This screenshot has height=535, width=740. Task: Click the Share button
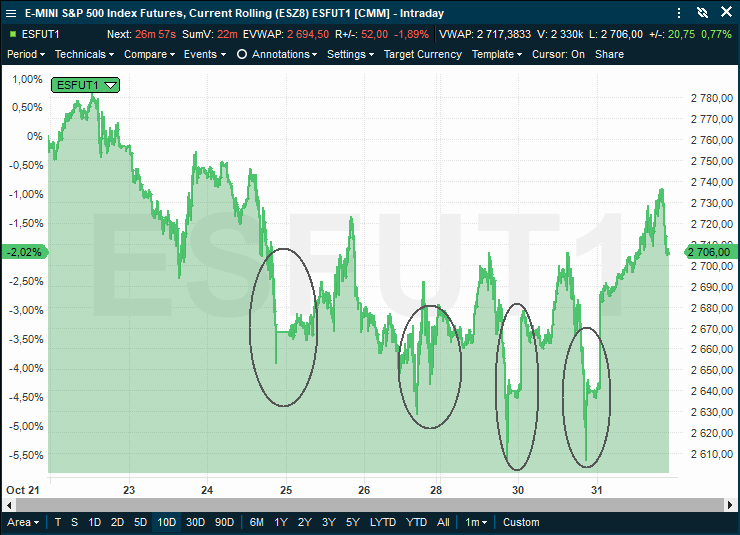point(609,54)
